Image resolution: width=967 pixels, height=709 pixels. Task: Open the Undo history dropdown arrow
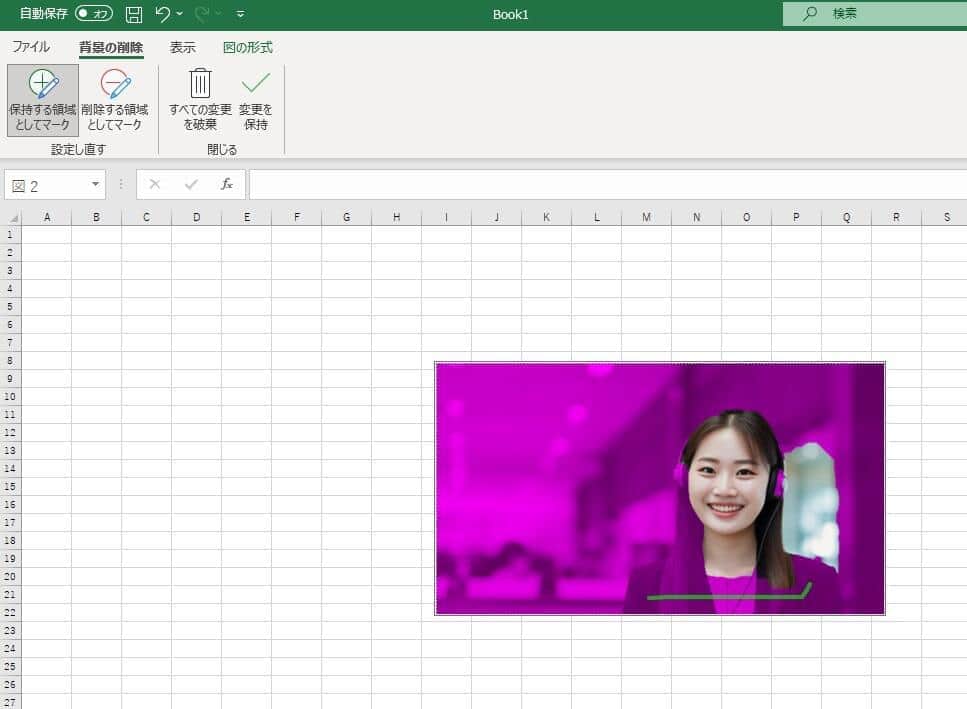pos(178,14)
